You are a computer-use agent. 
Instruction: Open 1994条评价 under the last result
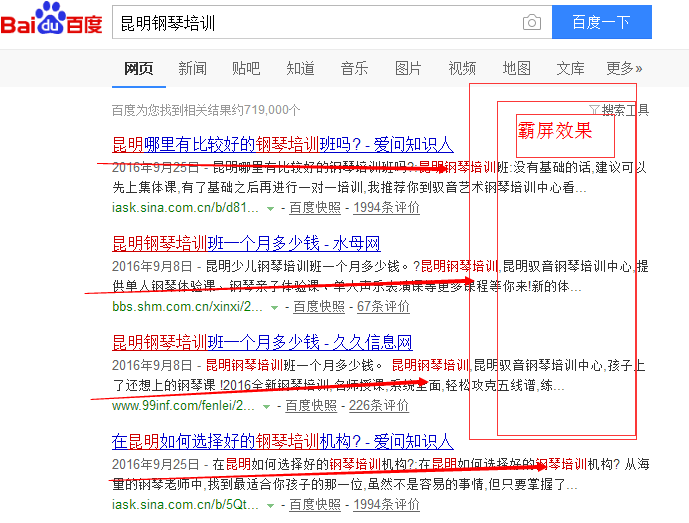click(x=386, y=504)
